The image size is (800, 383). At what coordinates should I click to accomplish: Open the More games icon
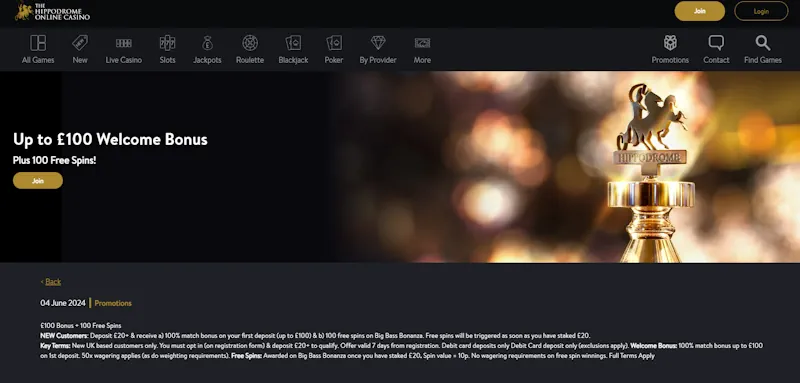(422, 43)
